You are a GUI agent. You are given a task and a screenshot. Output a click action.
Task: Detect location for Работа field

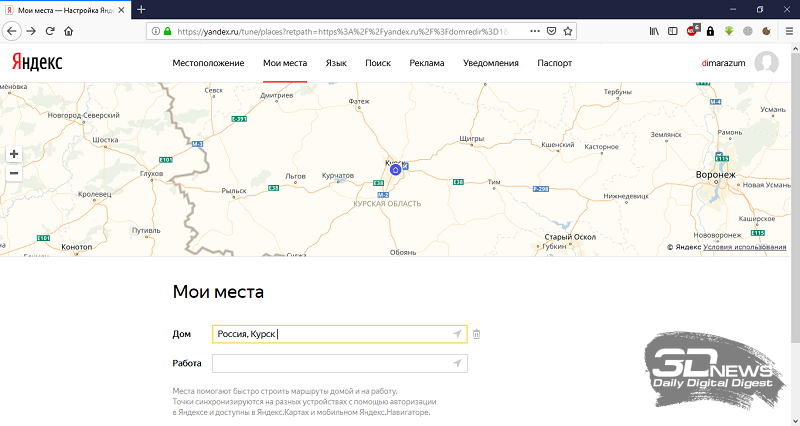(x=457, y=363)
